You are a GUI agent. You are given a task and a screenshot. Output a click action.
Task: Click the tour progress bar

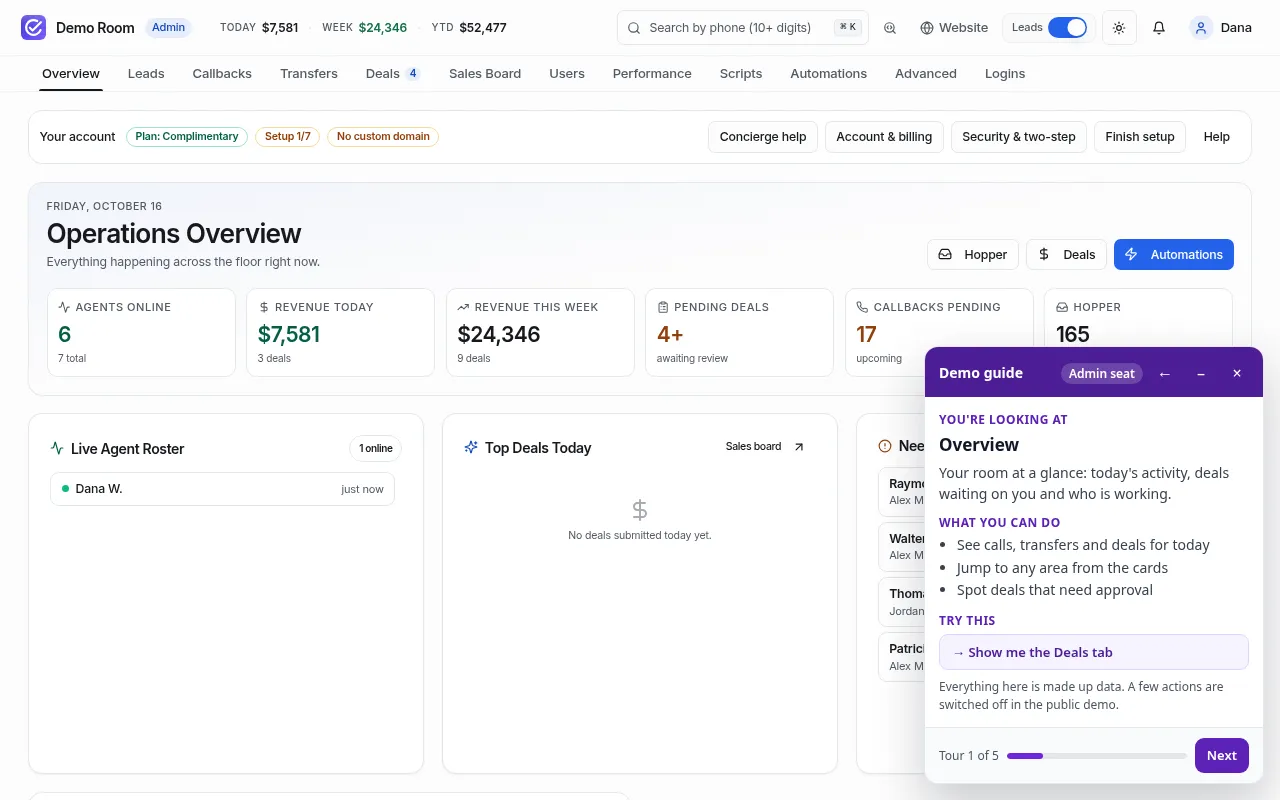[x=1097, y=756]
